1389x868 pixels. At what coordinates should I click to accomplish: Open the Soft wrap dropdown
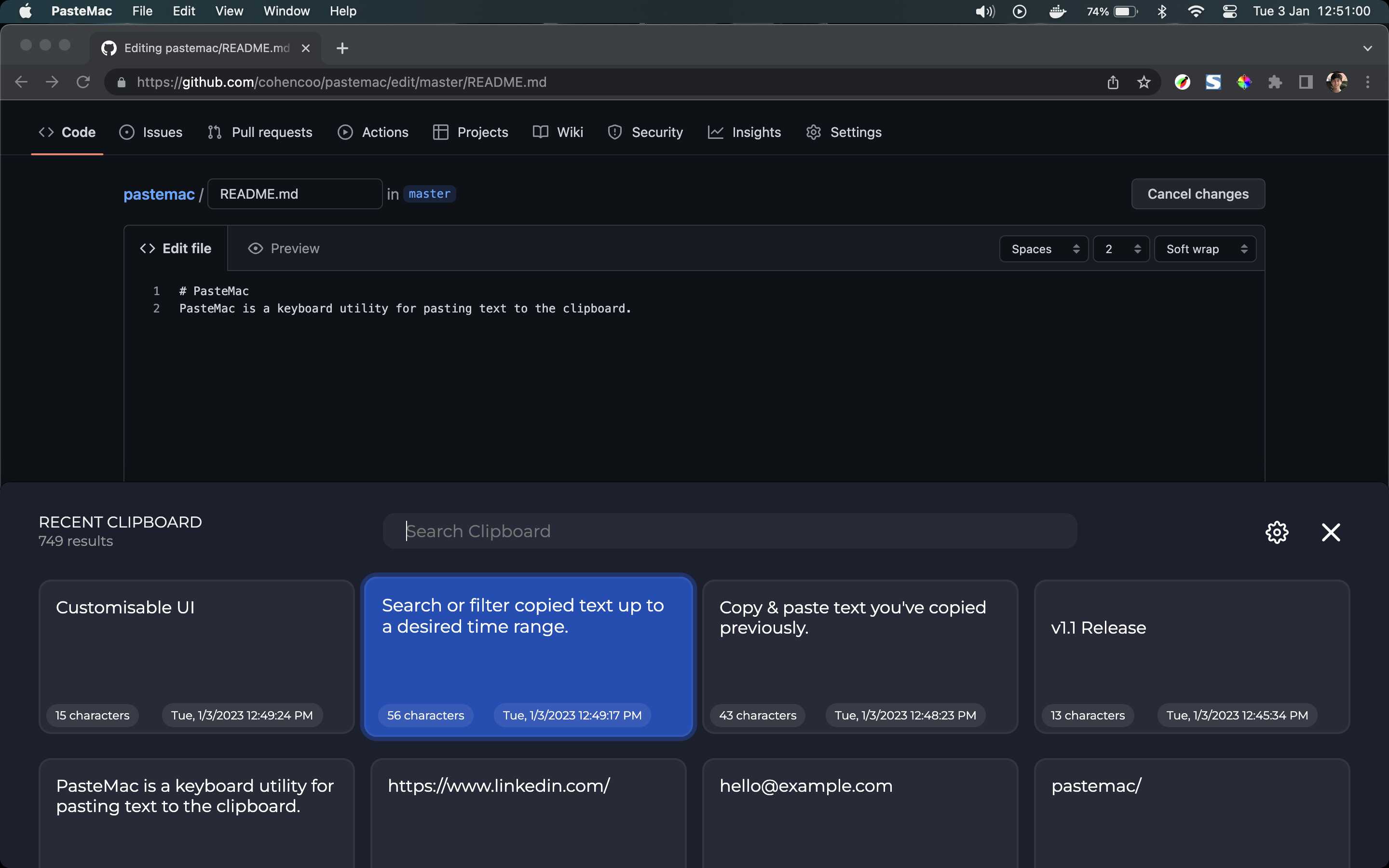click(1205, 249)
